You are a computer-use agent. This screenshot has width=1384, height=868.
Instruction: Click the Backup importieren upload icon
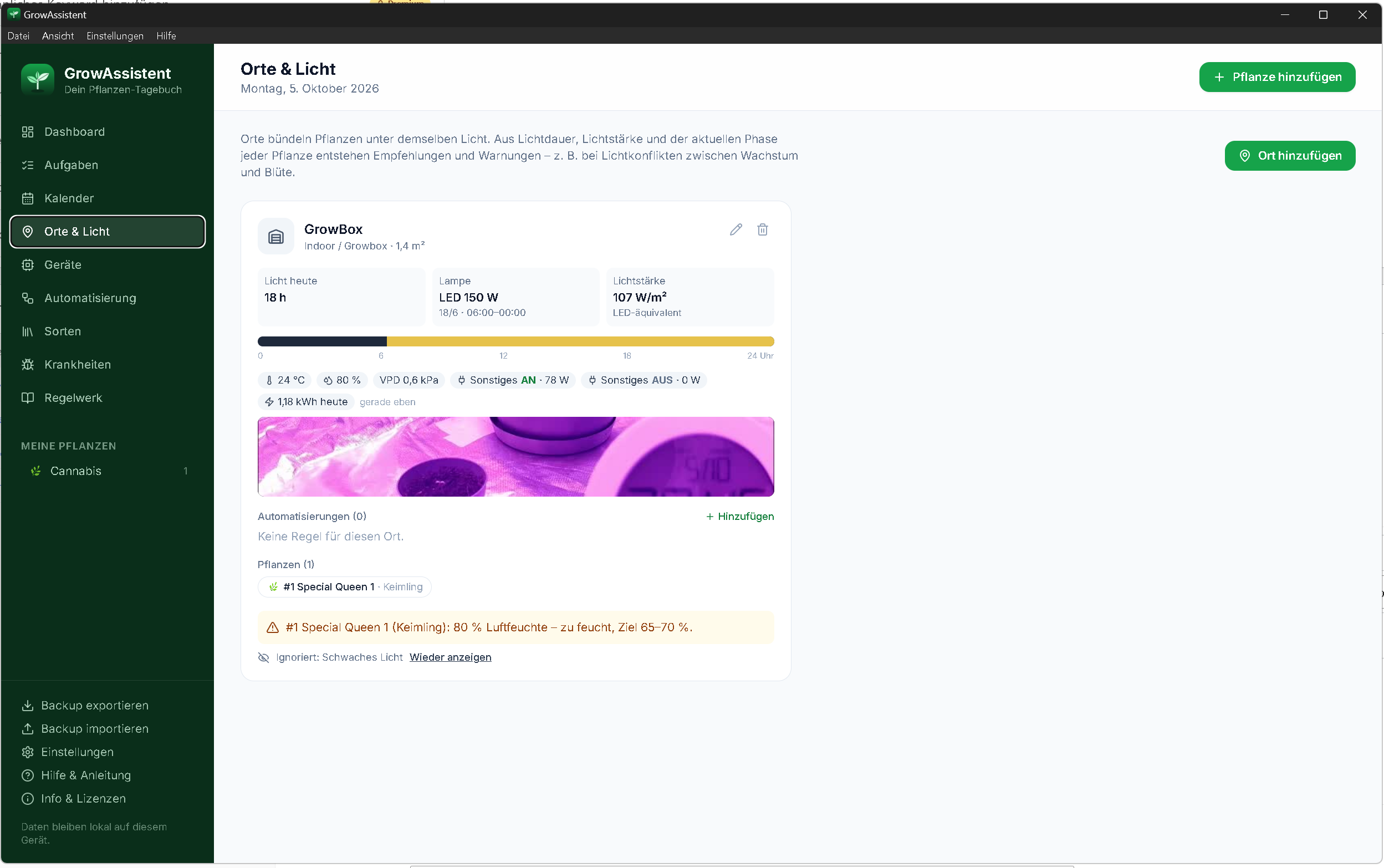click(28, 729)
